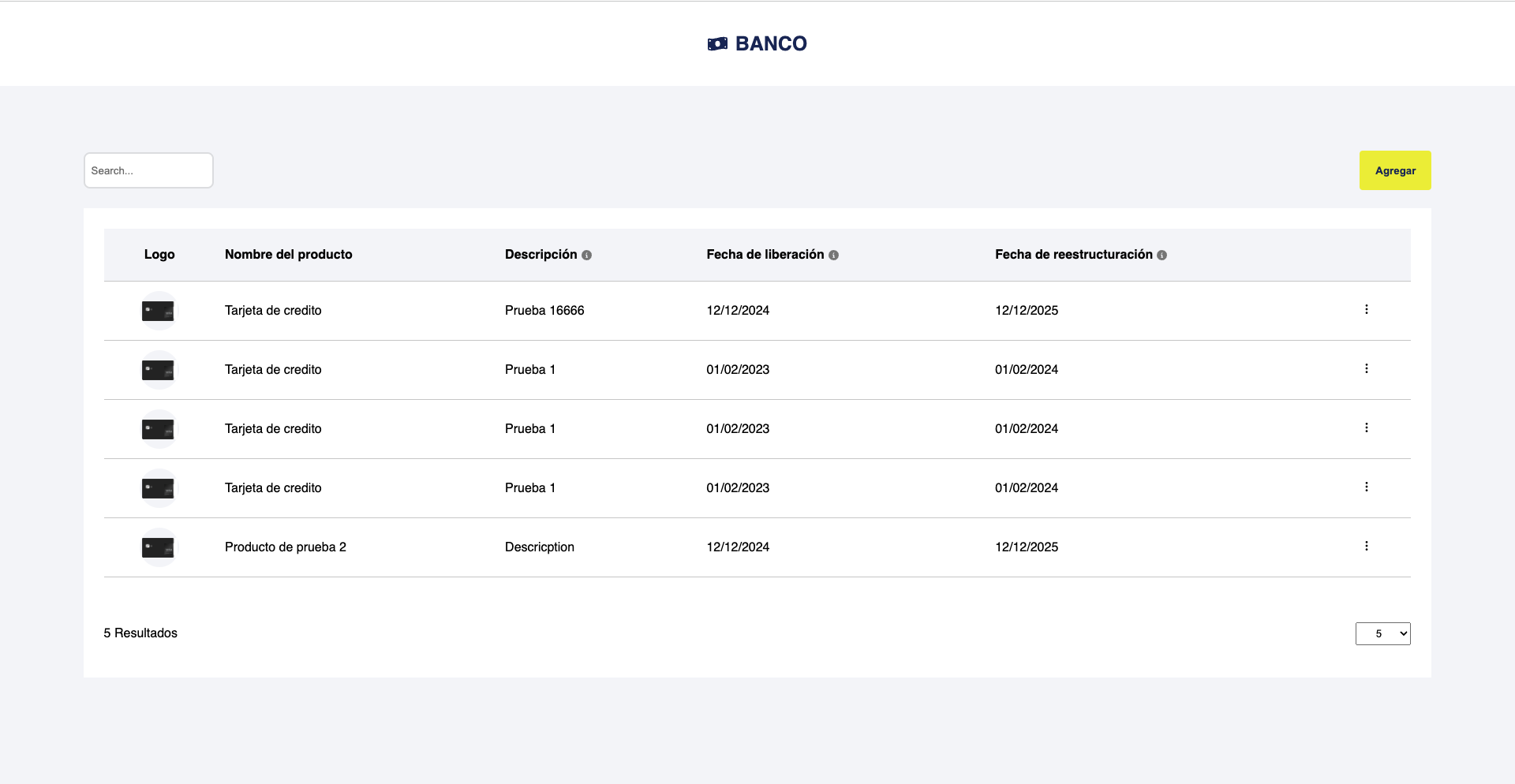Open the kebab menu for Prueba 16666 row
1515x784 pixels.
click(x=1367, y=310)
